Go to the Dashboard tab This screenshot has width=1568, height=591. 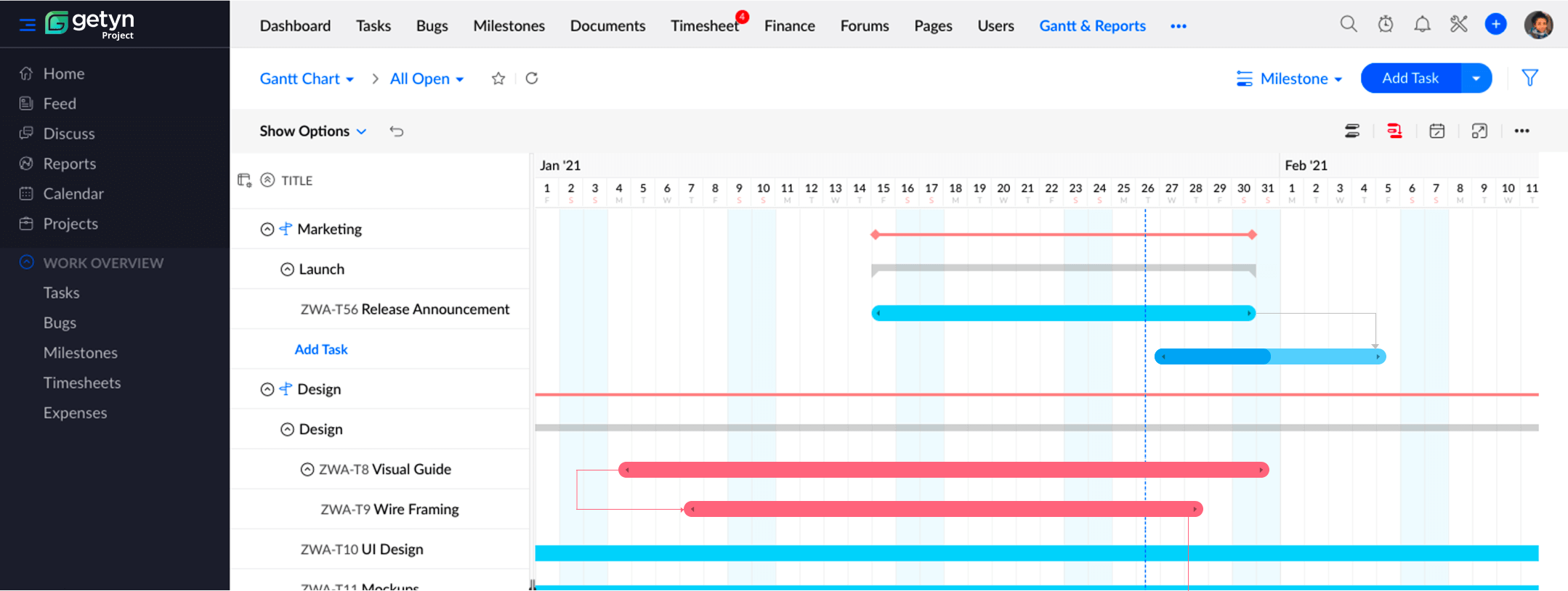point(295,25)
